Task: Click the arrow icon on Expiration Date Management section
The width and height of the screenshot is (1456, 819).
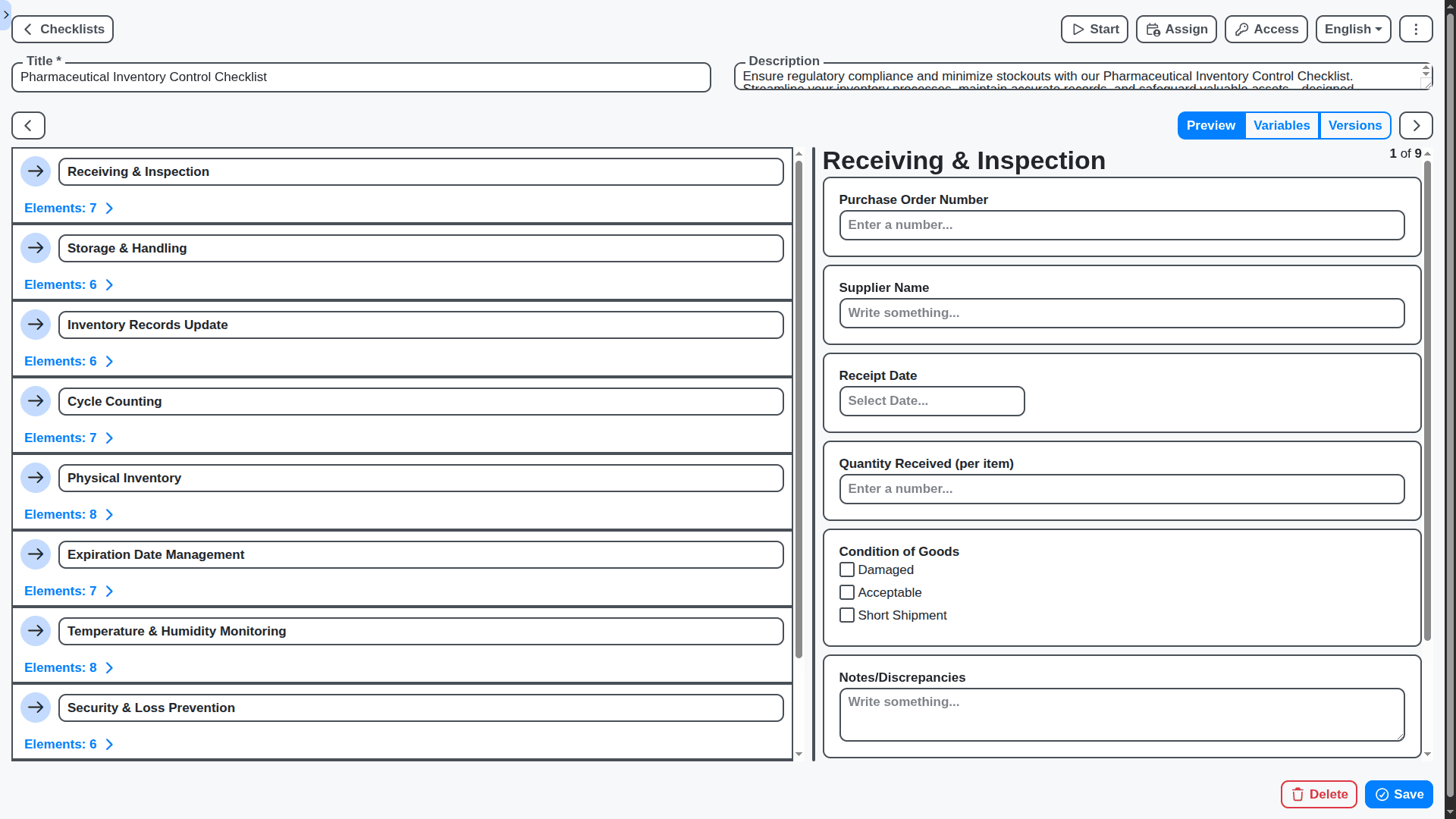Action: point(36,554)
